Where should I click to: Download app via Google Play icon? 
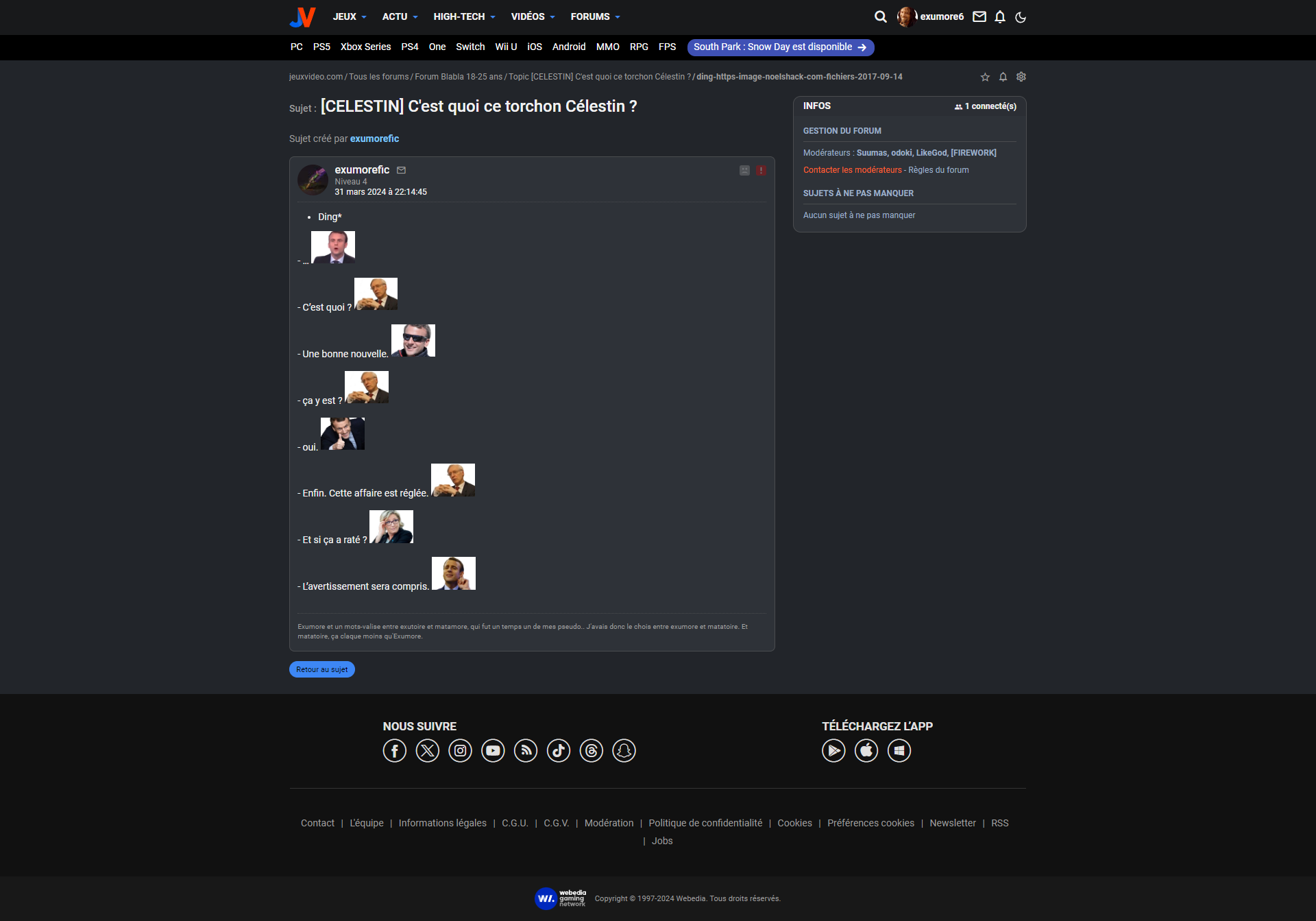(833, 751)
